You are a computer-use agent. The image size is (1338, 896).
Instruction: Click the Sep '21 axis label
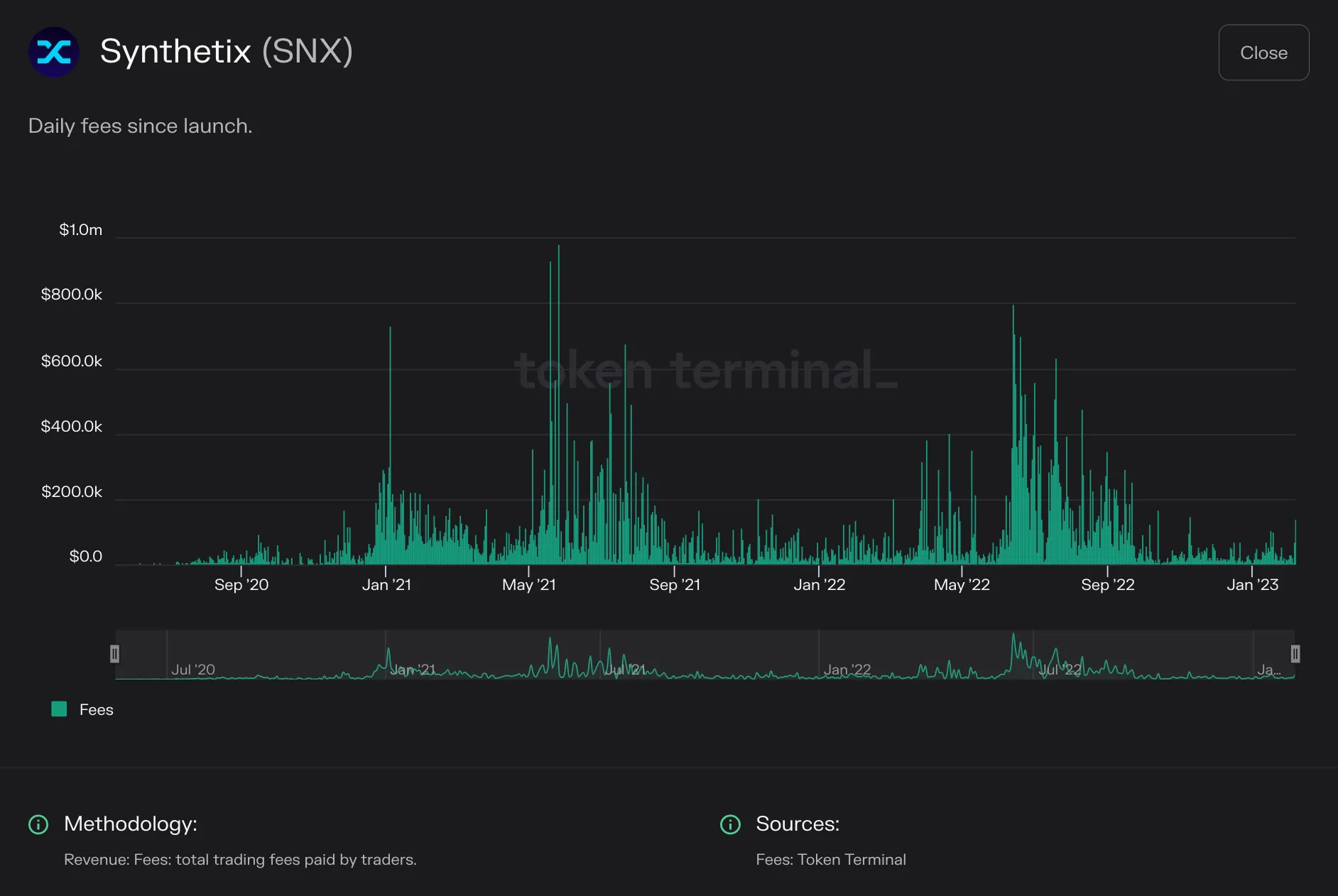click(x=675, y=585)
